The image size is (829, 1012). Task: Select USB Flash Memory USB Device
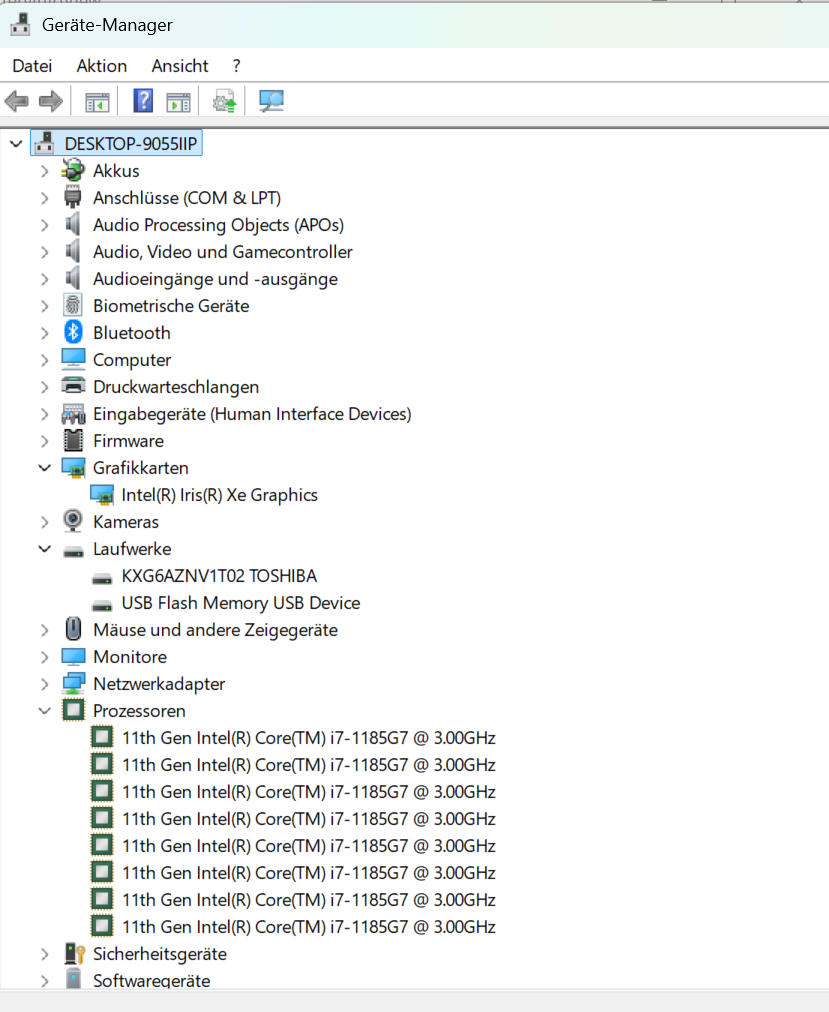pos(241,603)
